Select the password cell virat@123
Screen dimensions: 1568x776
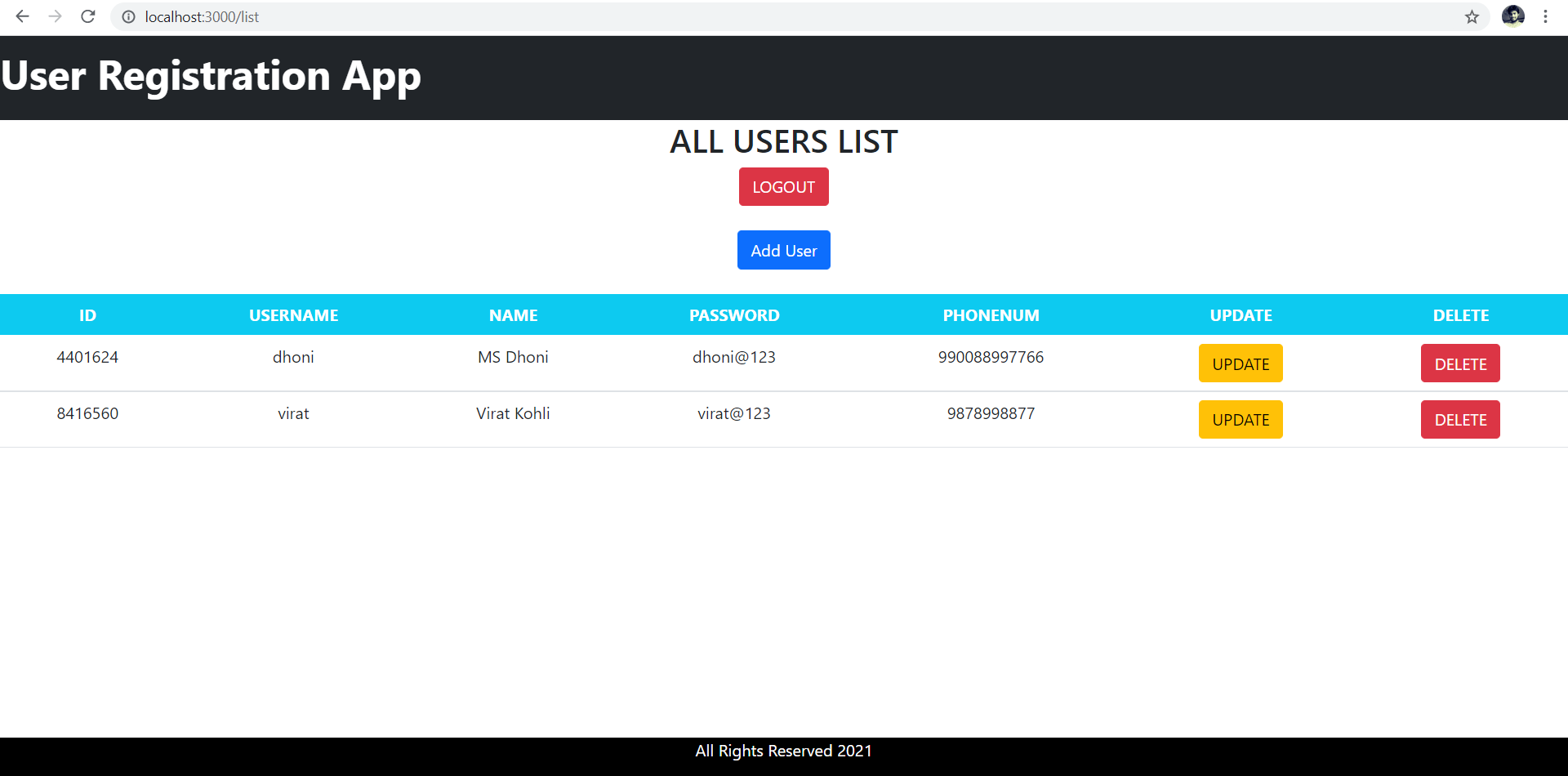click(x=734, y=413)
